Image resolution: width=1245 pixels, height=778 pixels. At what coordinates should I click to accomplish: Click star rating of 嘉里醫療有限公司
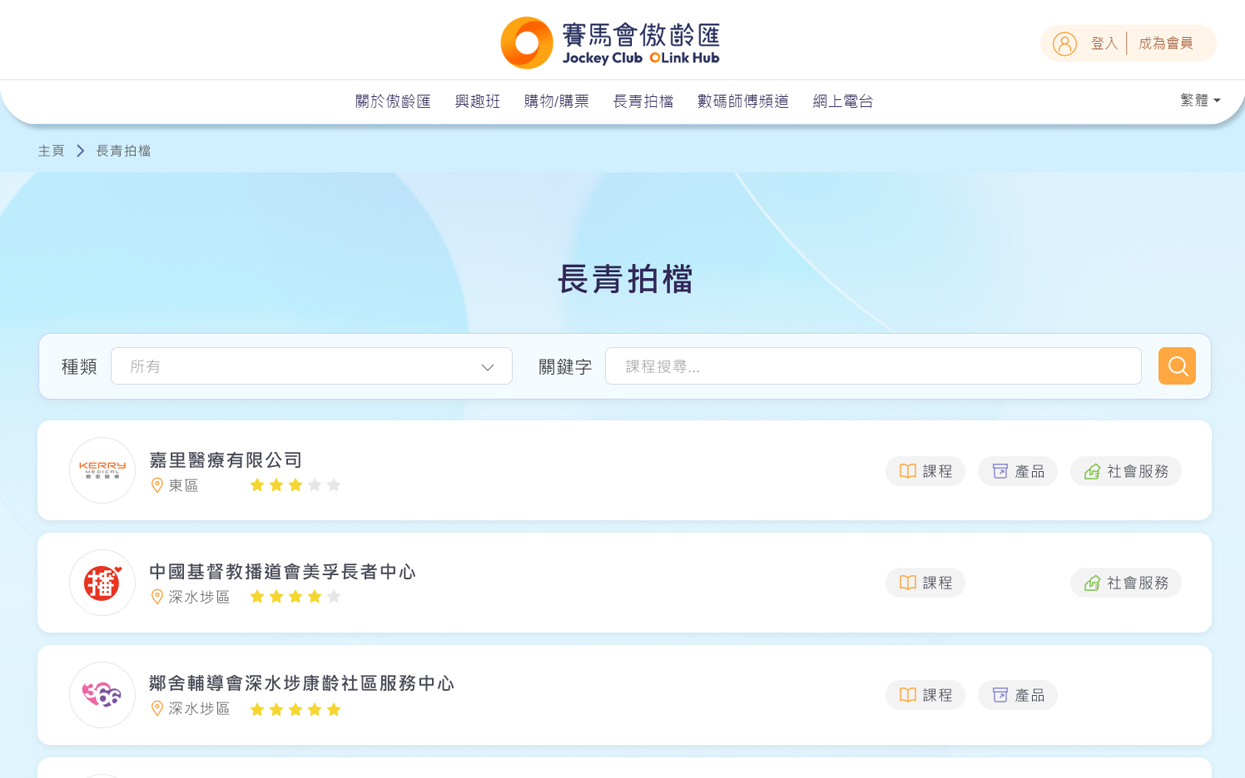coord(295,485)
